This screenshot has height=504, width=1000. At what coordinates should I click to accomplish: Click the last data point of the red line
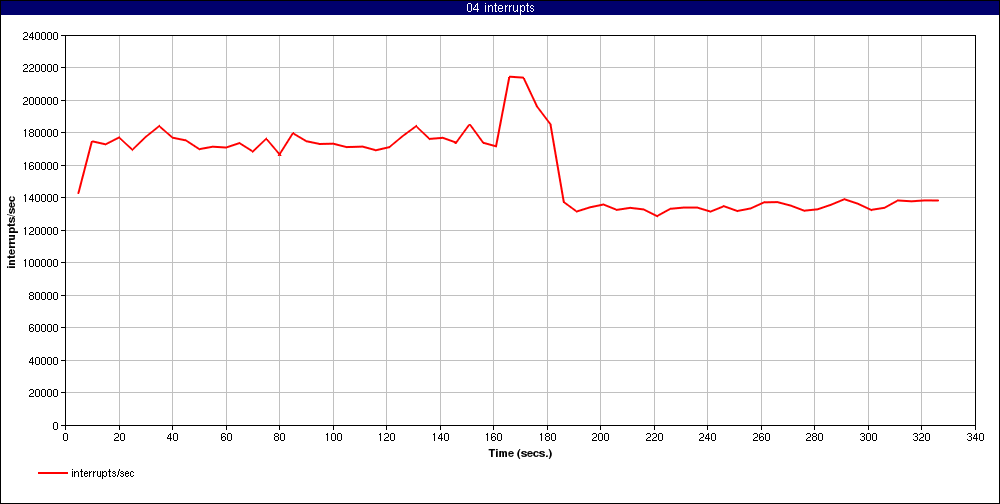tap(938, 200)
